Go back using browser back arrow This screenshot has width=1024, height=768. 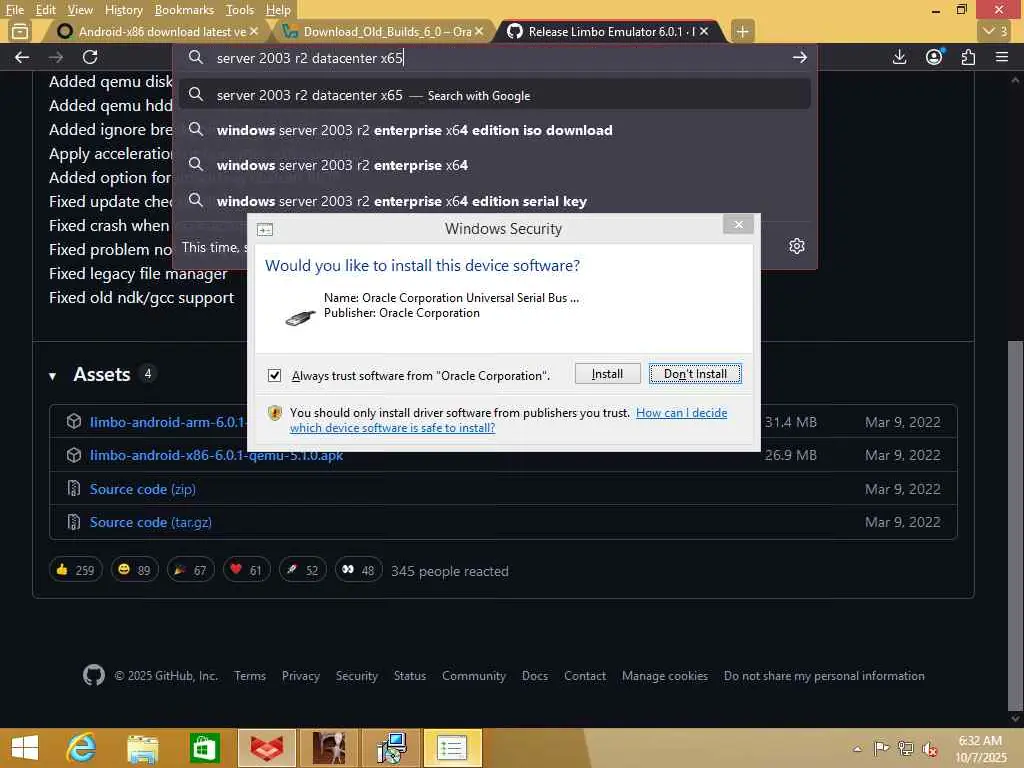click(22, 57)
